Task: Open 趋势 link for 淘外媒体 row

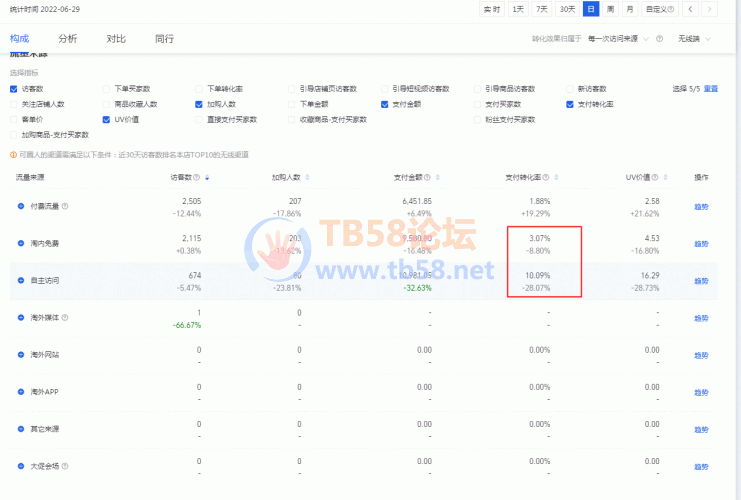Action: tap(701, 318)
